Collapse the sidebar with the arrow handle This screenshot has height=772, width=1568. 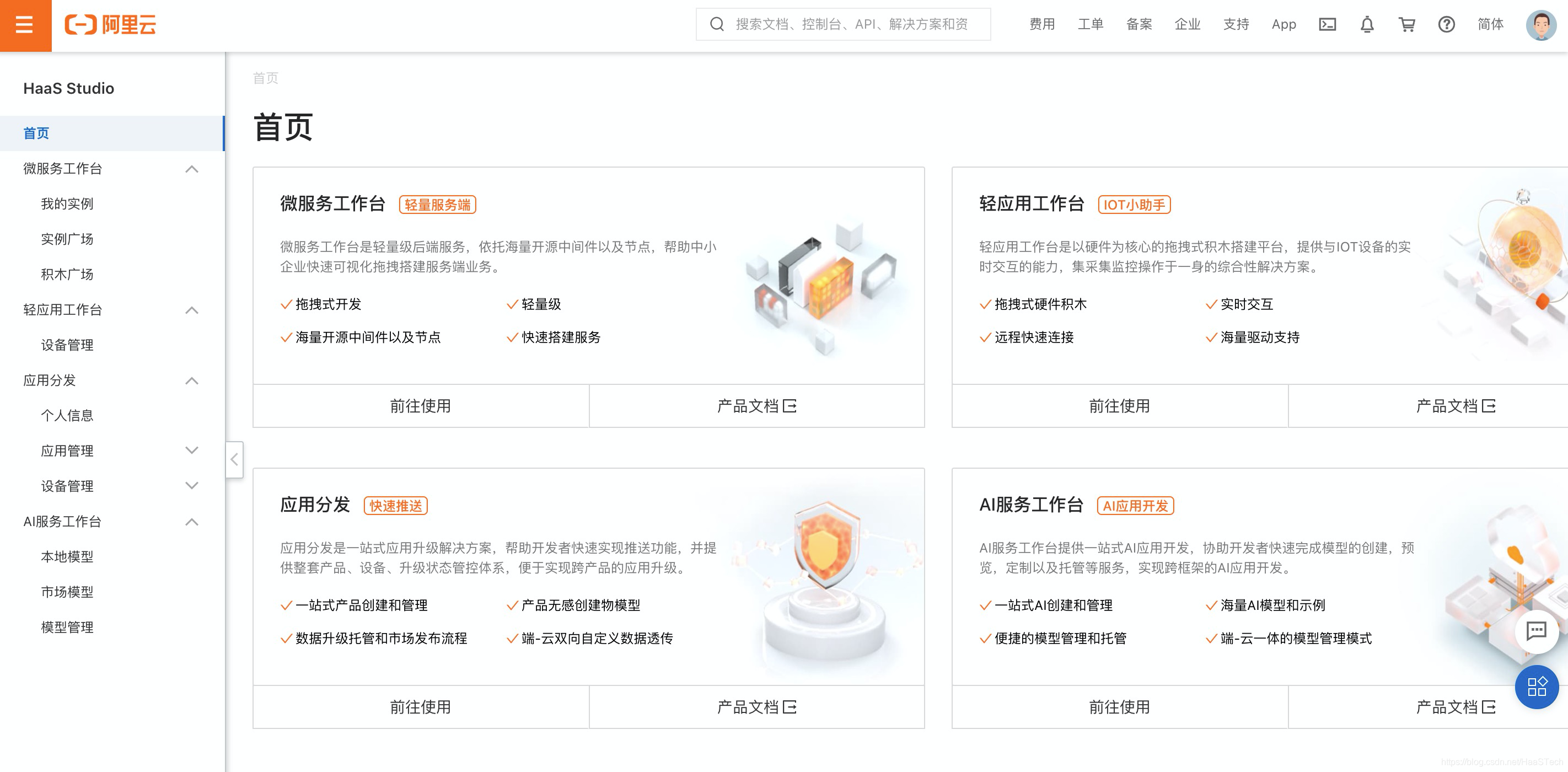pyautogui.click(x=234, y=459)
